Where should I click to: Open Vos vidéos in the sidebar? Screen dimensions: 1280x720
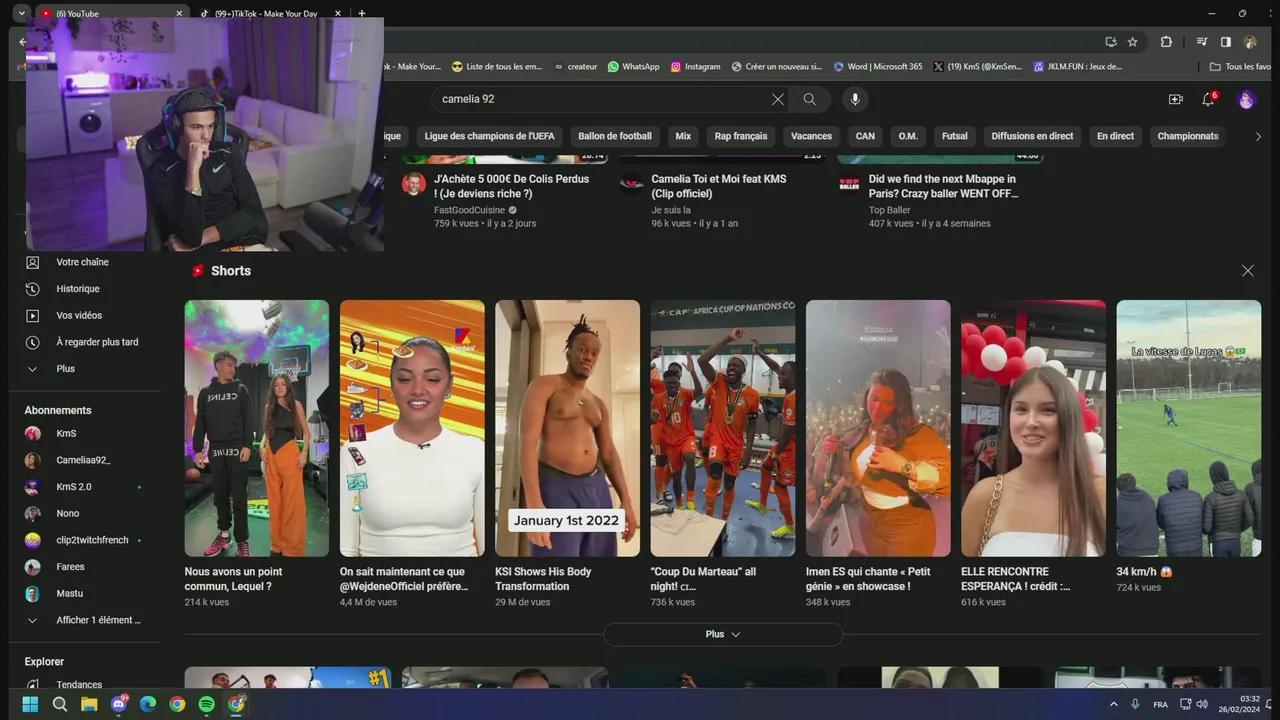pos(79,315)
